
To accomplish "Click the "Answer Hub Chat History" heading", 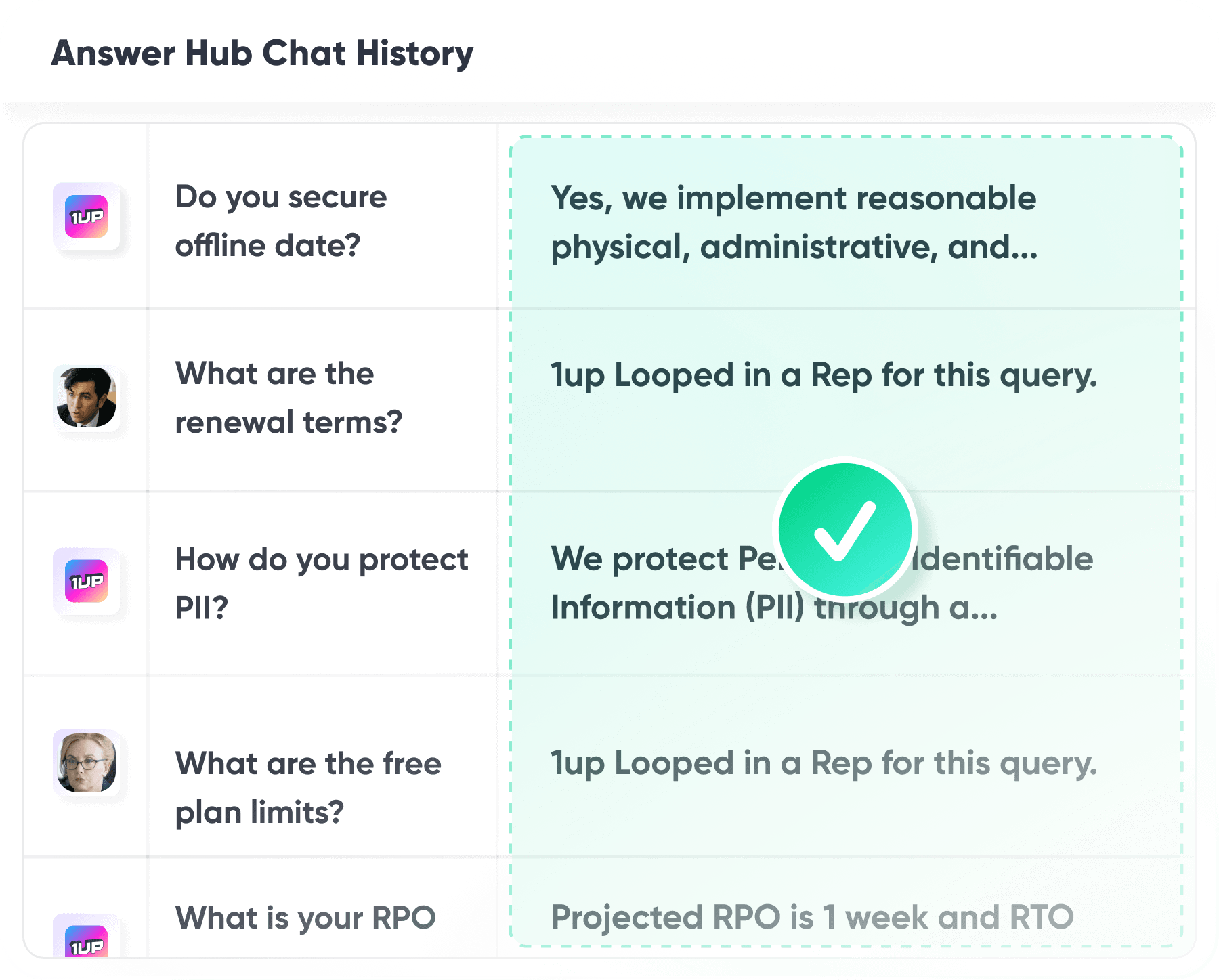I will click(262, 54).
